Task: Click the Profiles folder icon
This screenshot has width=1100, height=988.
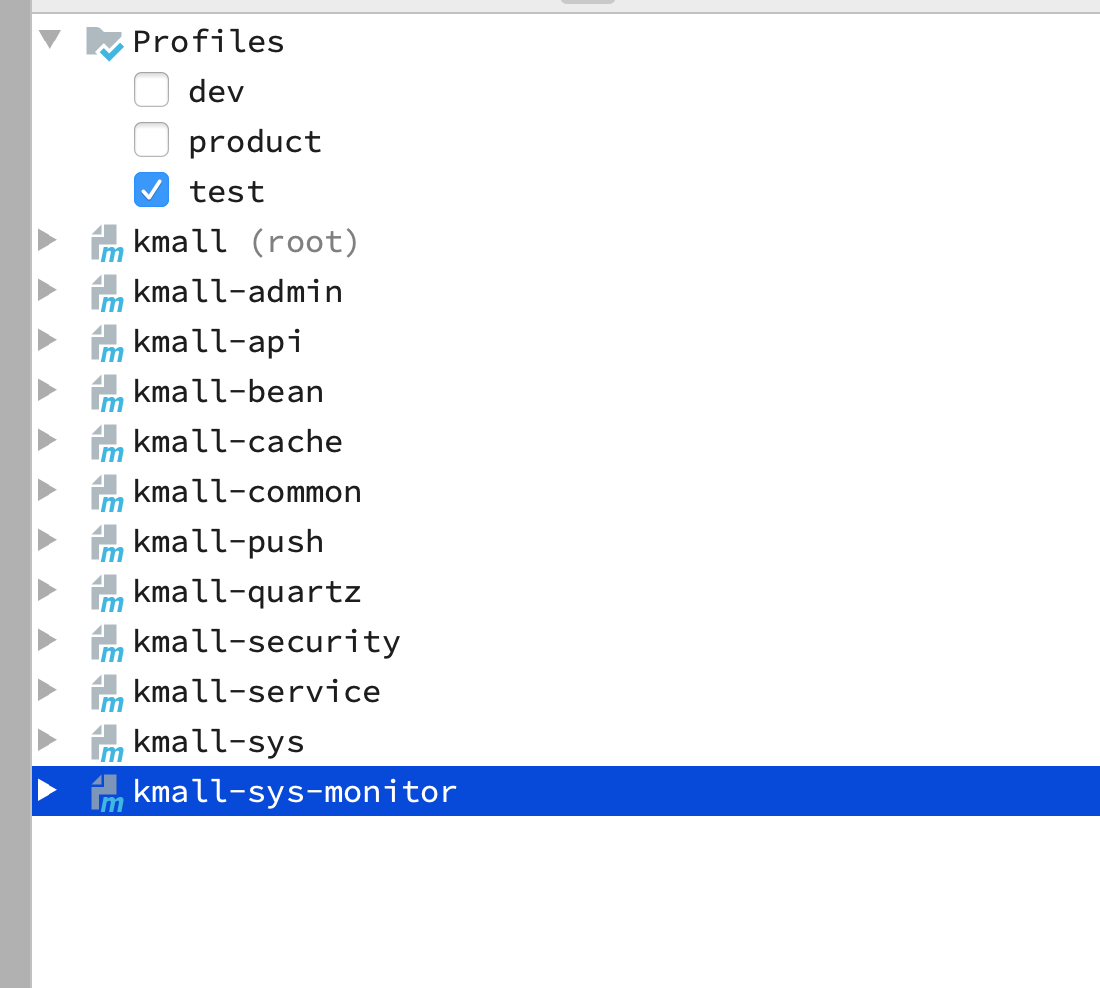Action: [105, 43]
